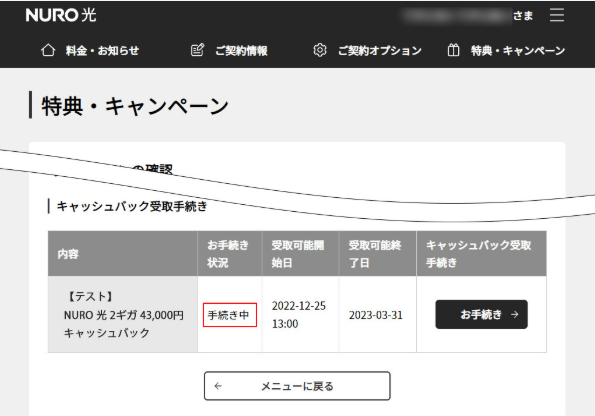This screenshot has height=416, width=595.
Task: Click the gift icon beside 特典・キャンペーン
Action: click(x=453, y=50)
